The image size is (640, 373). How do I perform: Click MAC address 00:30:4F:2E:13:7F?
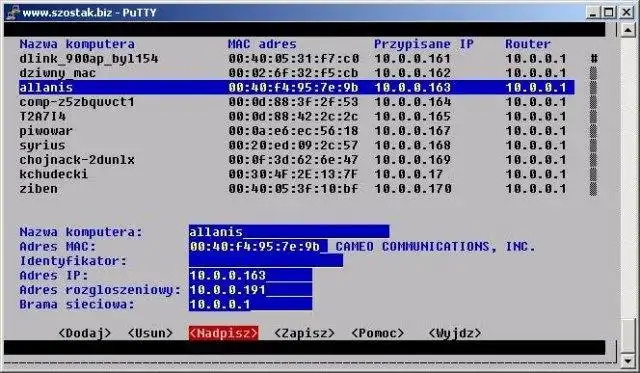(x=293, y=174)
